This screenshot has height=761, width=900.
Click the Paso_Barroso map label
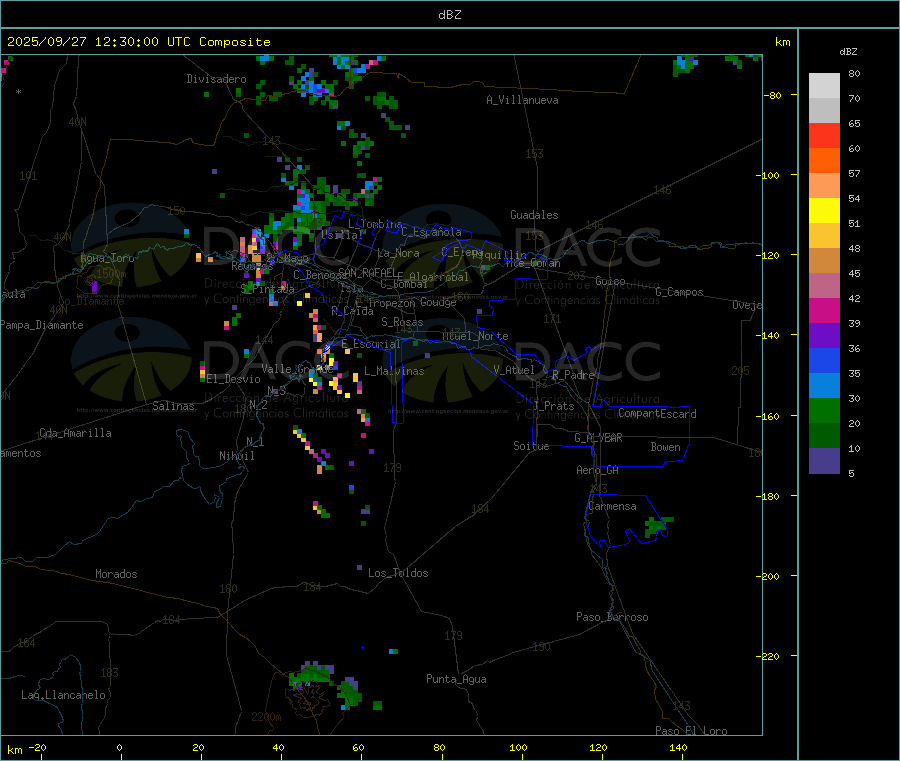(x=612, y=617)
